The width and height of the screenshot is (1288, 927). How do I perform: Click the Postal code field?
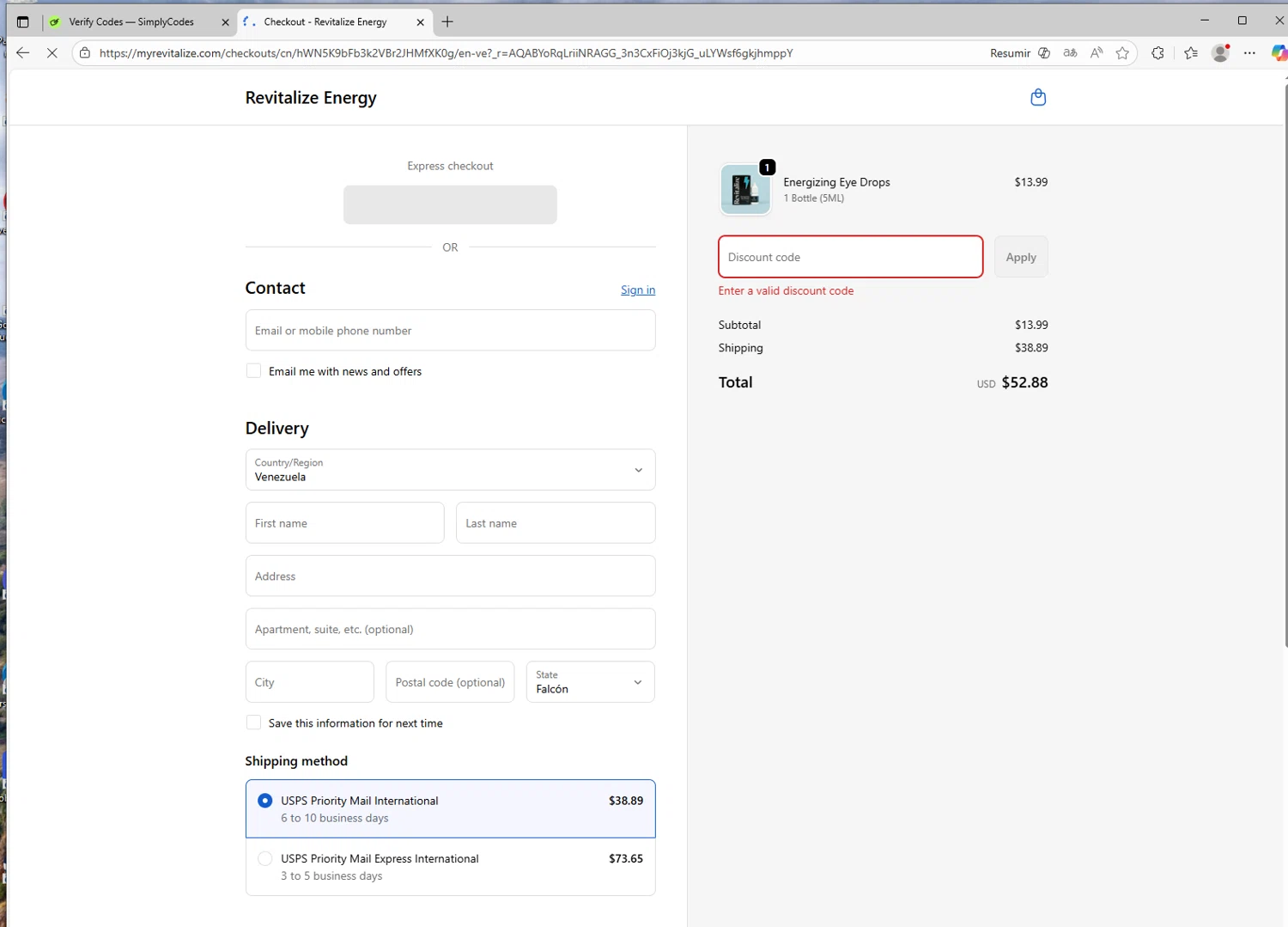[x=450, y=682]
